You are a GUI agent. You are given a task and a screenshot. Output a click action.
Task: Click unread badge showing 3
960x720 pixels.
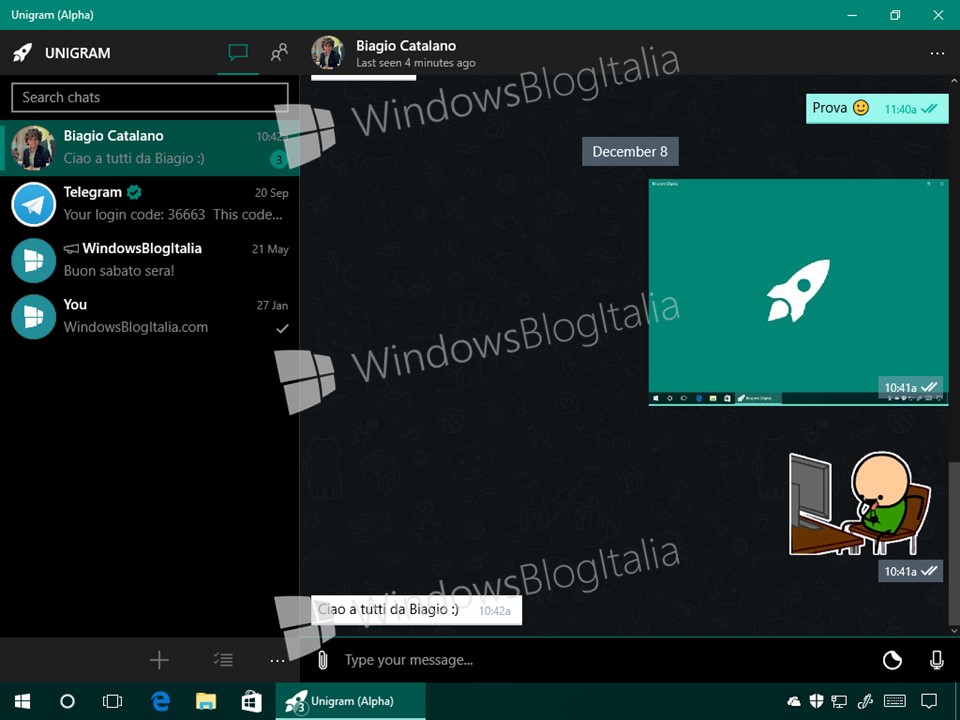point(279,160)
